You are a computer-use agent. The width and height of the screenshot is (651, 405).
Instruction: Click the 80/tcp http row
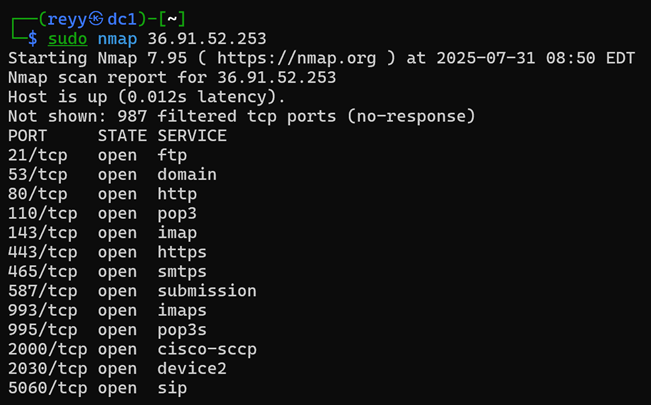coord(103,194)
